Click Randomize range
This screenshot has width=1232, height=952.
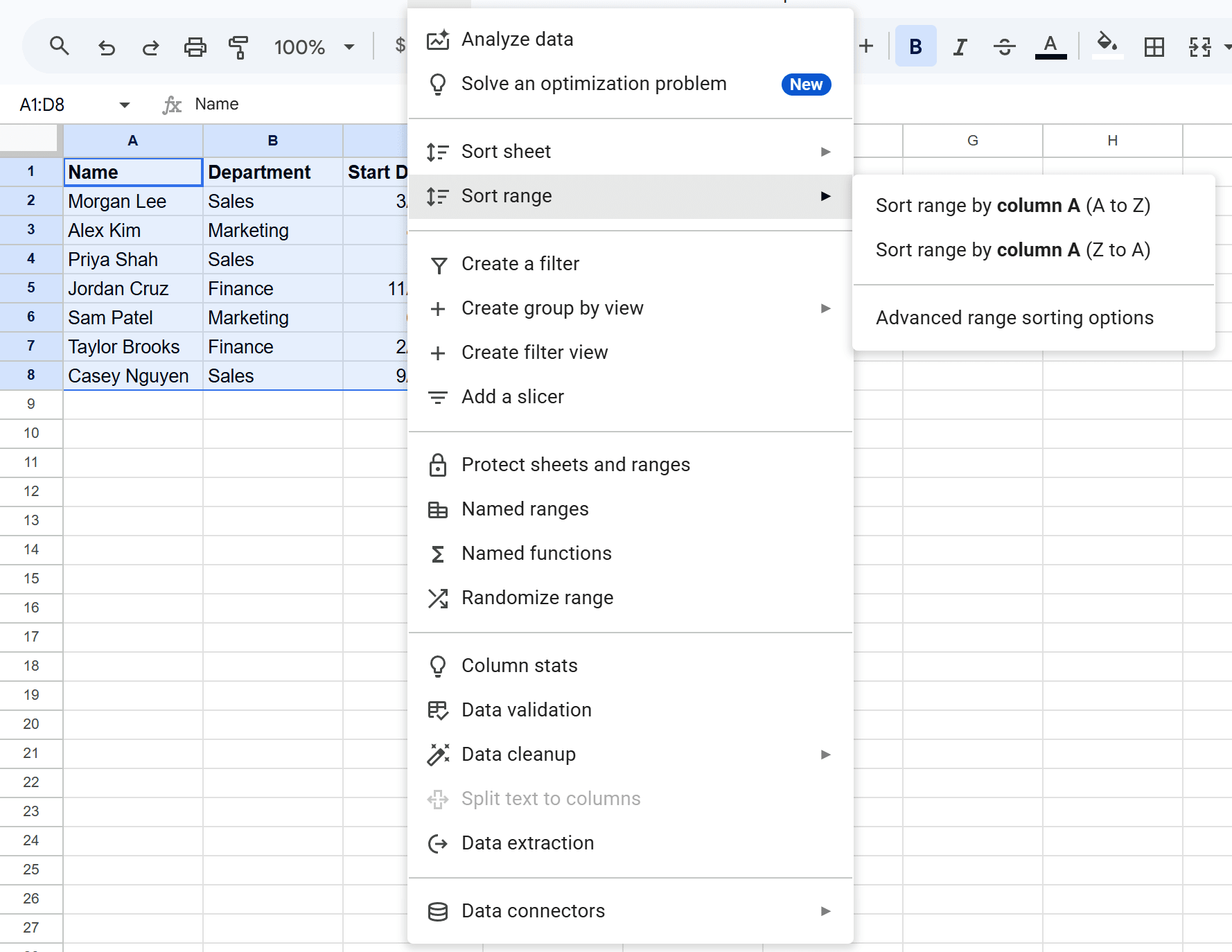(631, 598)
